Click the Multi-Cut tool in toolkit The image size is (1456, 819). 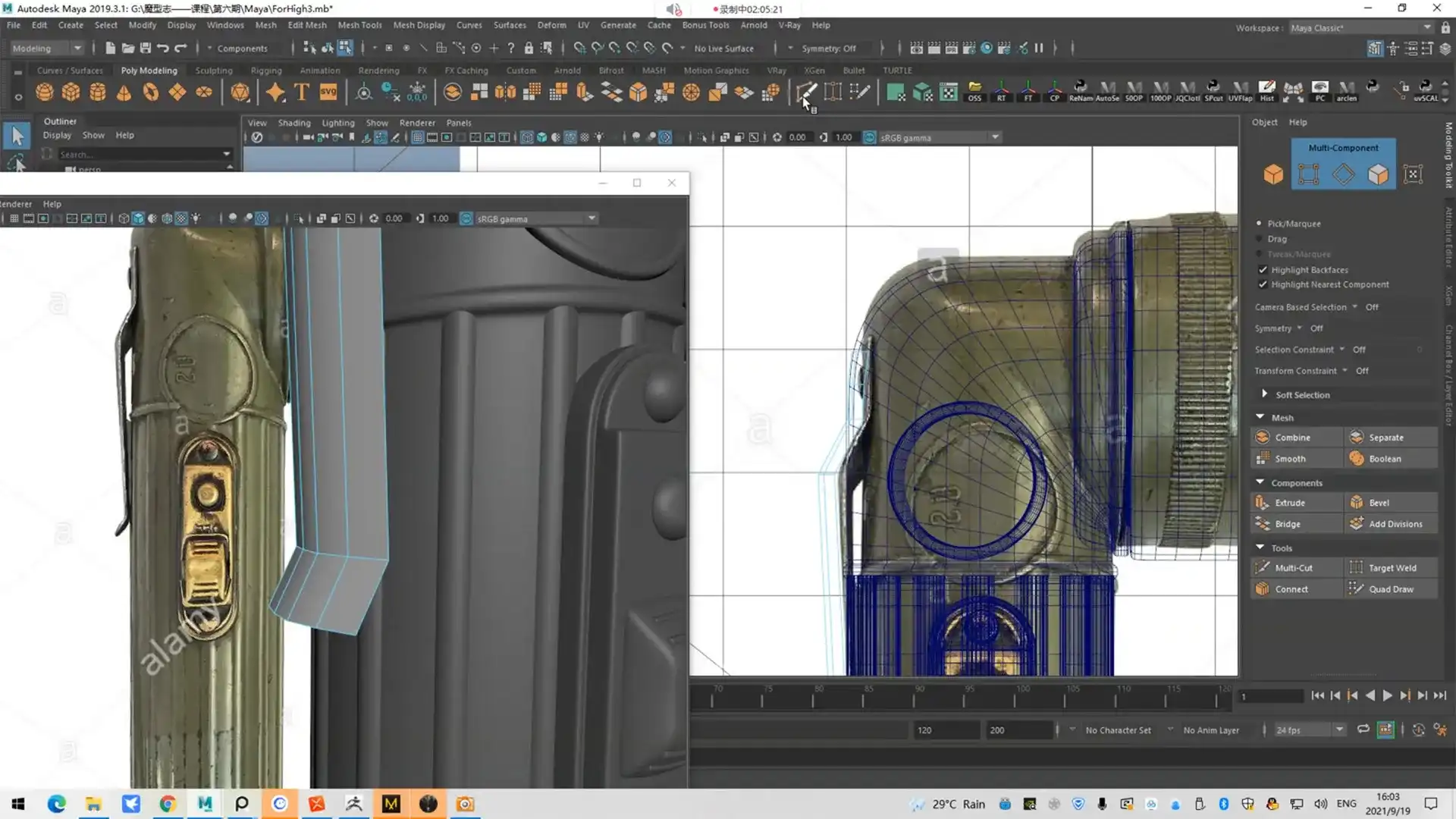click(1293, 568)
